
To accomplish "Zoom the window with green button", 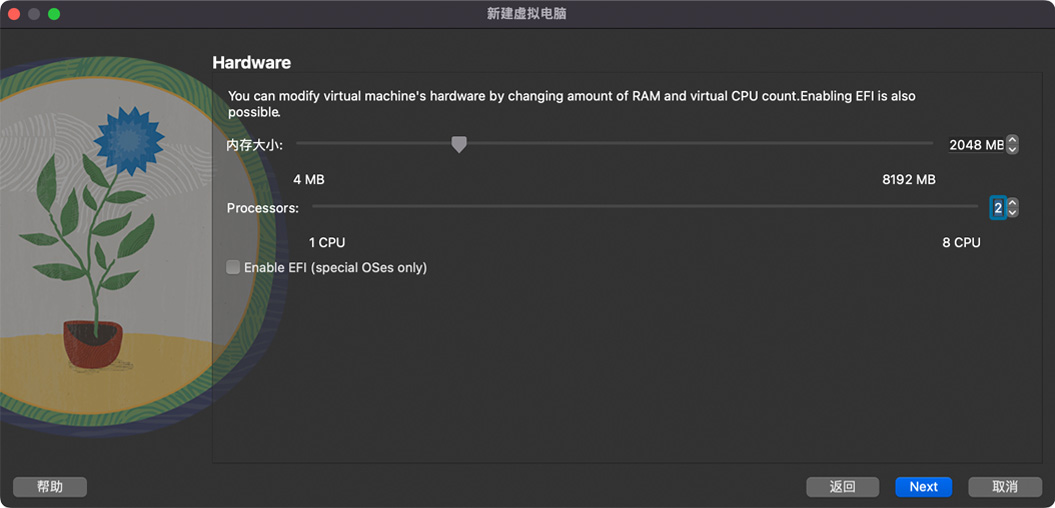I will click(54, 14).
